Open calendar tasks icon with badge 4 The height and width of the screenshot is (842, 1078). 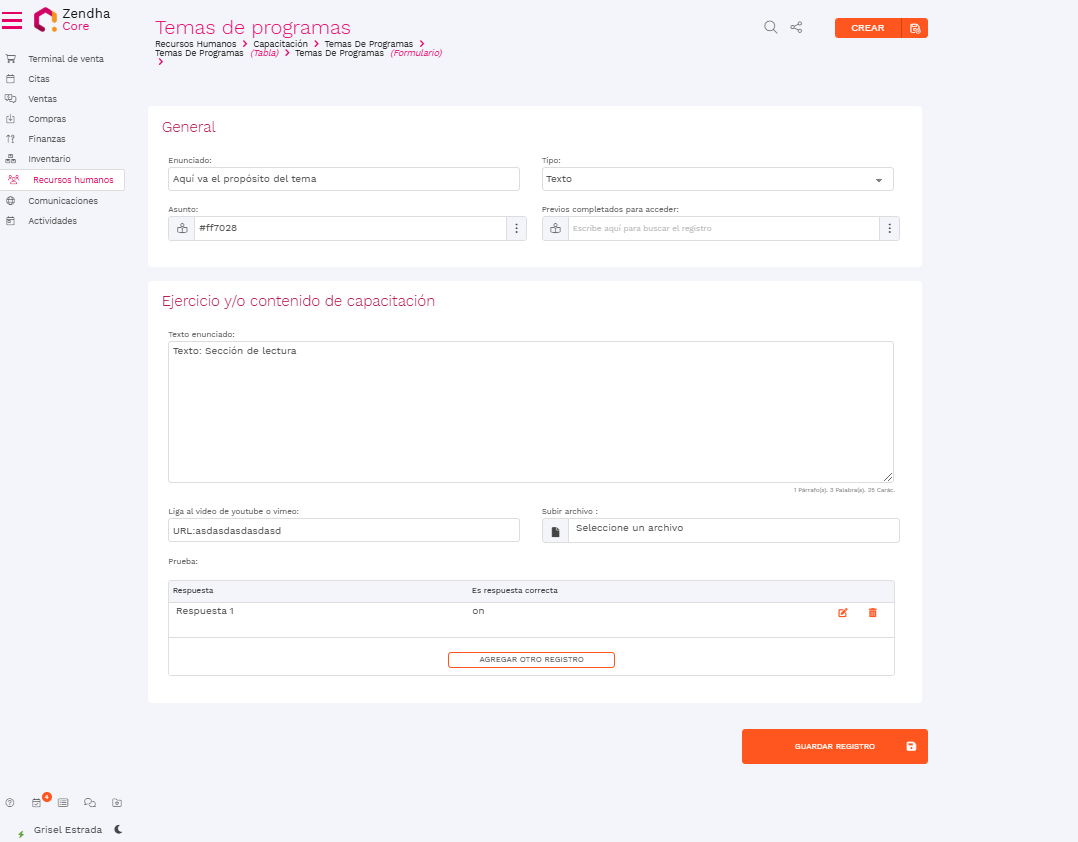[37, 802]
